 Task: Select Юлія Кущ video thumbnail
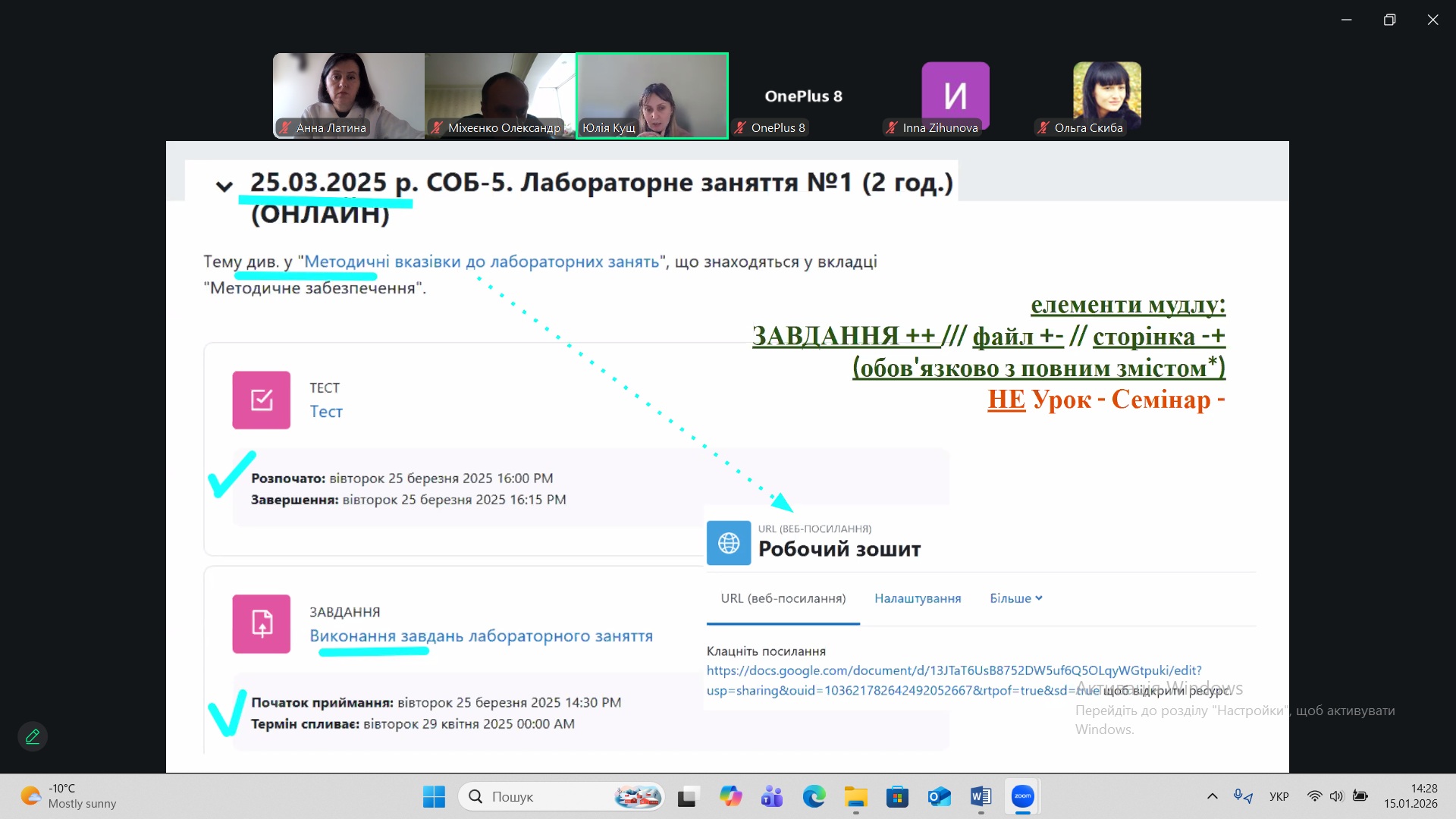[652, 96]
